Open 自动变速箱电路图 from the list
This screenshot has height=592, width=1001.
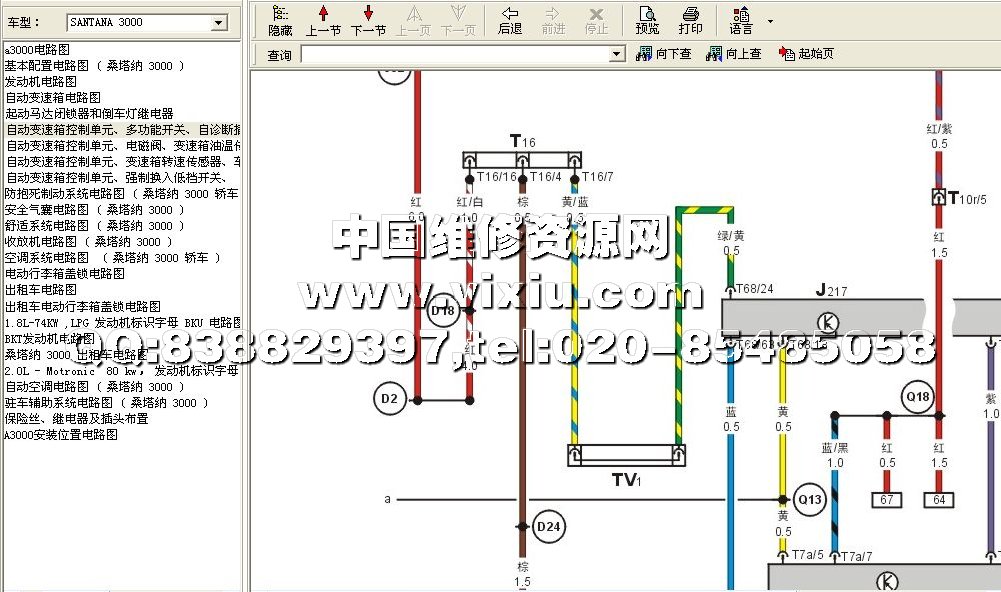tap(53, 98)
